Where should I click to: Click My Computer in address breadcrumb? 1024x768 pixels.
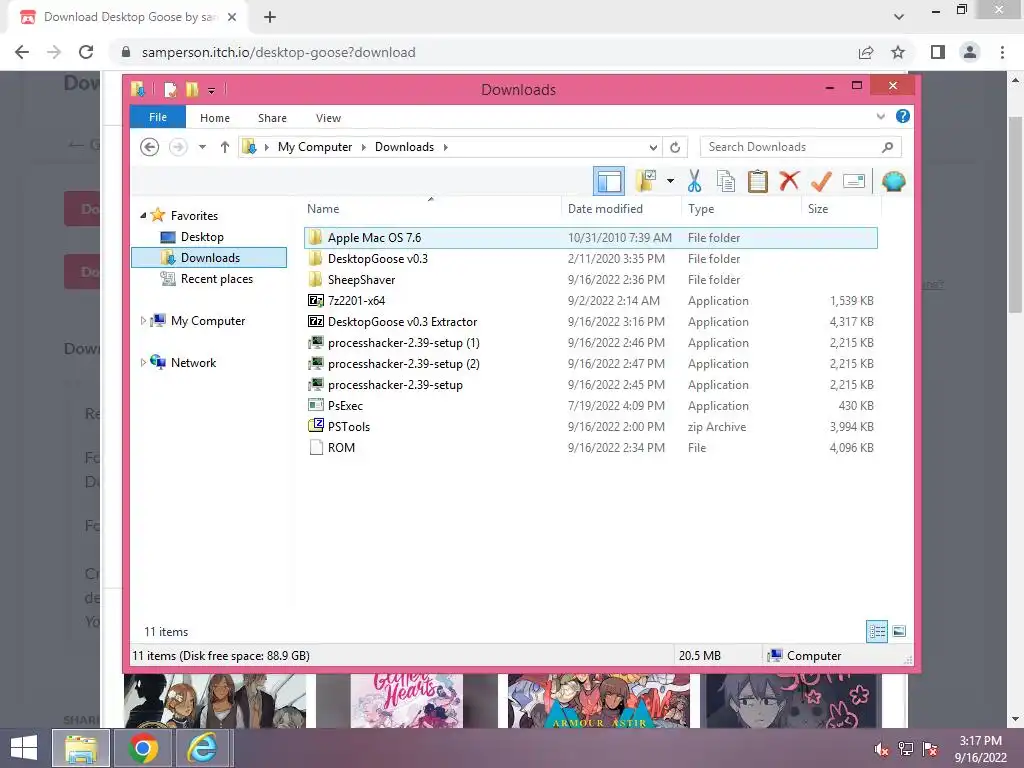[315, 147]
